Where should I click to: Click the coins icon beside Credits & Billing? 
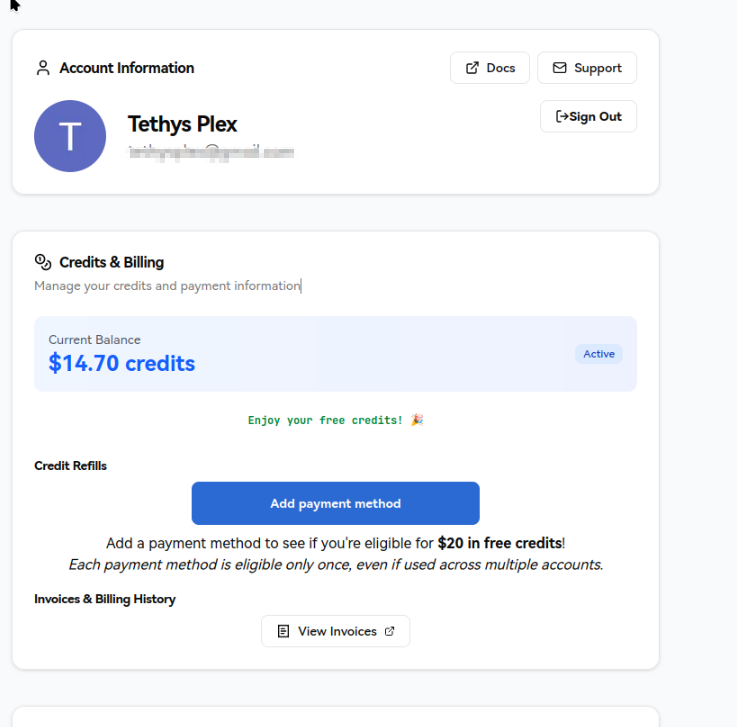tap(42, 262)
